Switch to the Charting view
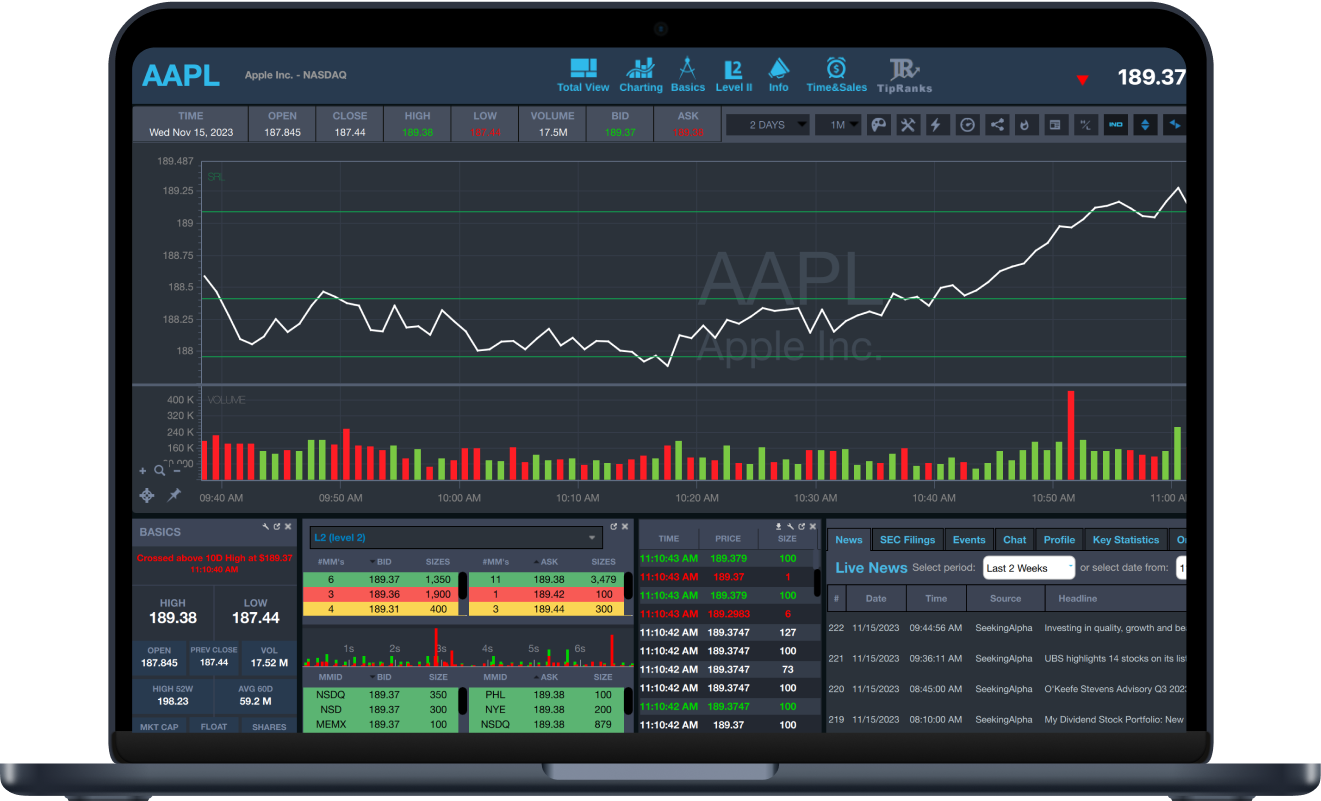This screenshot has height=801, width=1321. click(x=640, y=75)
